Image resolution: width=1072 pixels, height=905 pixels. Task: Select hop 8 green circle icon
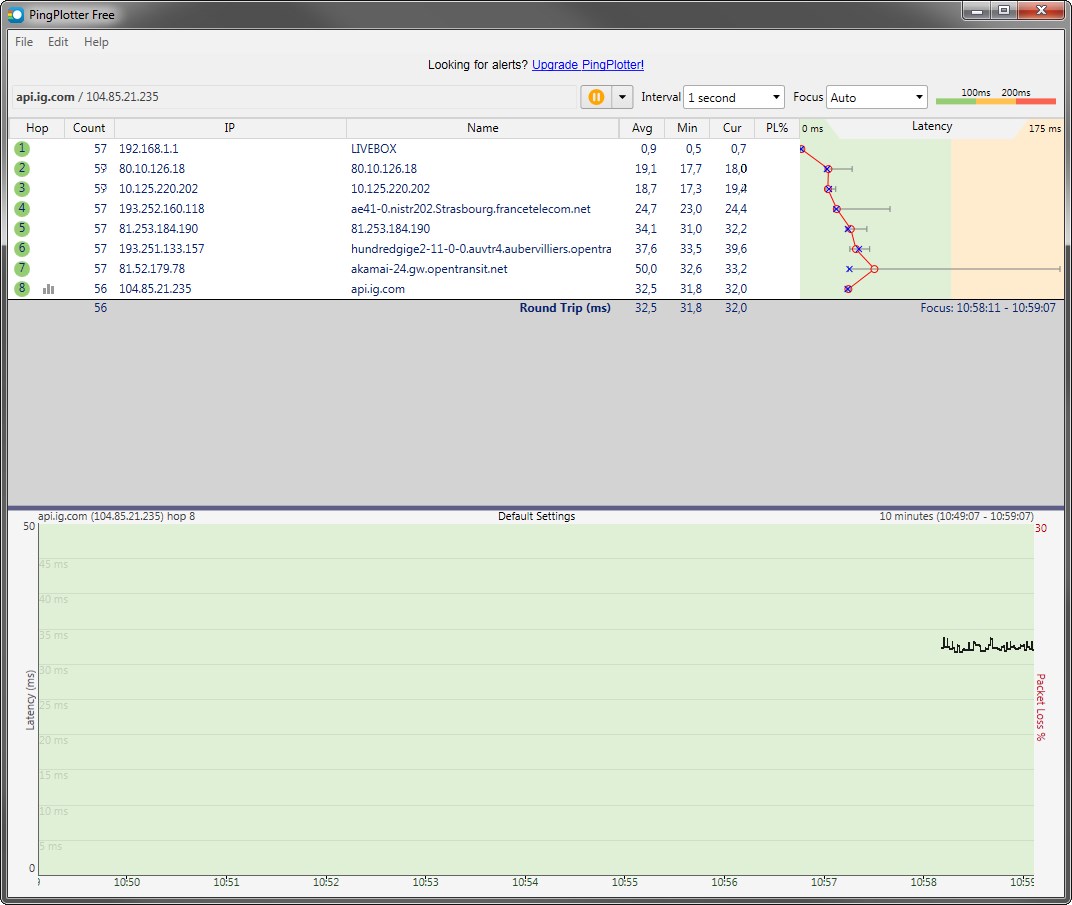click(x=22, y=288)
